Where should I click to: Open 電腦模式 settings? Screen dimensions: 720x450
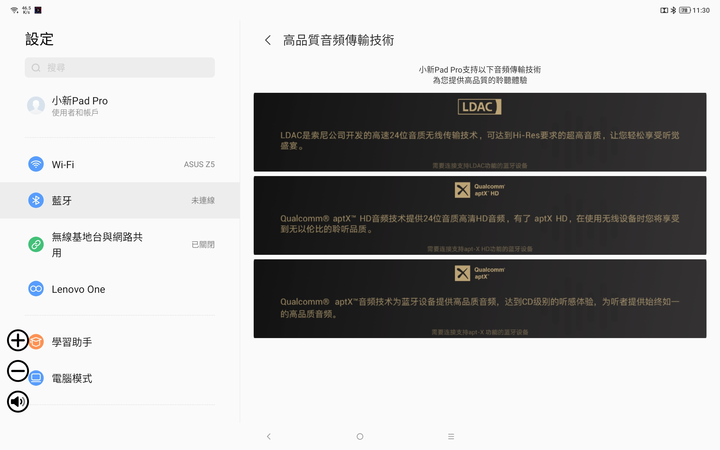click(120, 378)
